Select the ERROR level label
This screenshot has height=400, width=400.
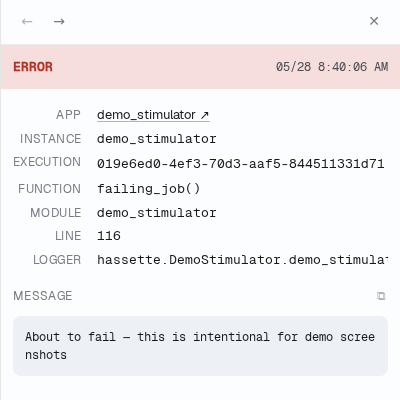[x=33, y=67]
